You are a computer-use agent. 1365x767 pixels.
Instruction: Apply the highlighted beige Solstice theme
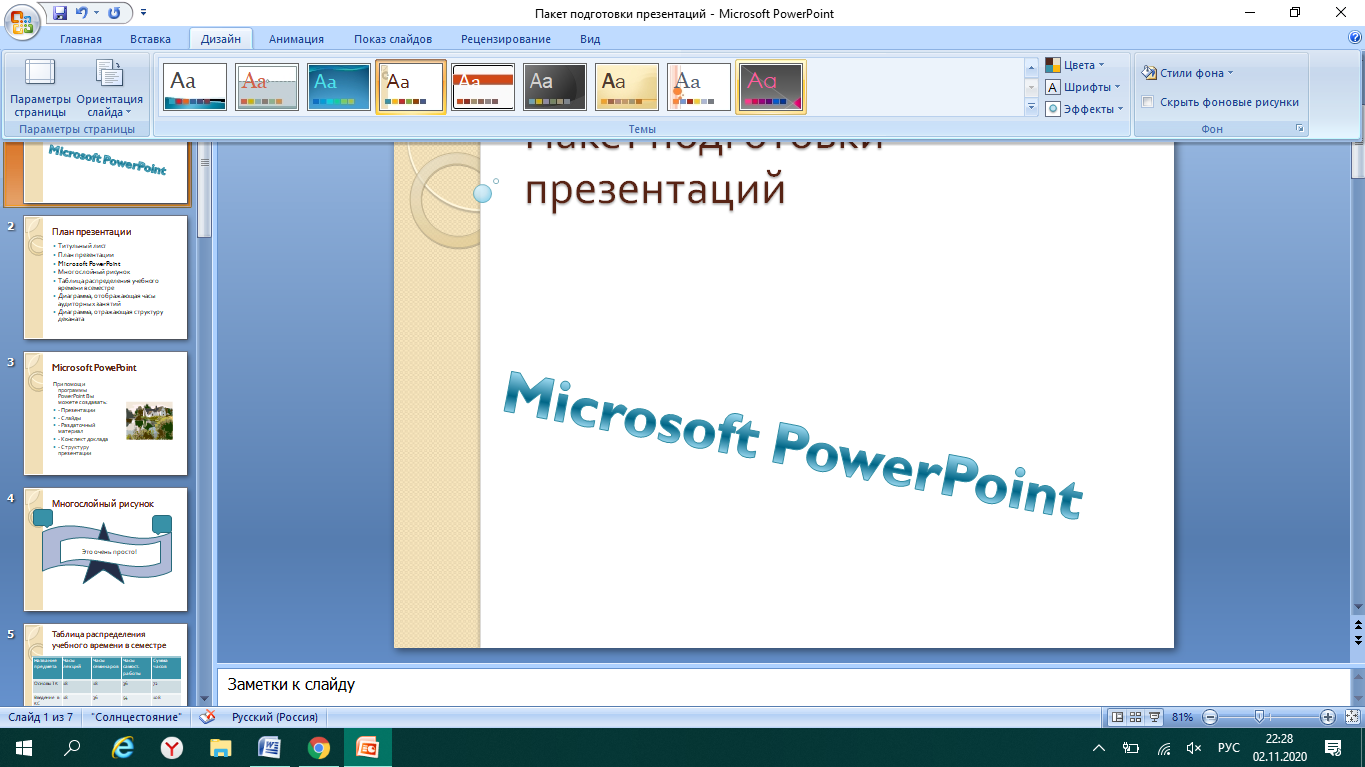[411, 87]
